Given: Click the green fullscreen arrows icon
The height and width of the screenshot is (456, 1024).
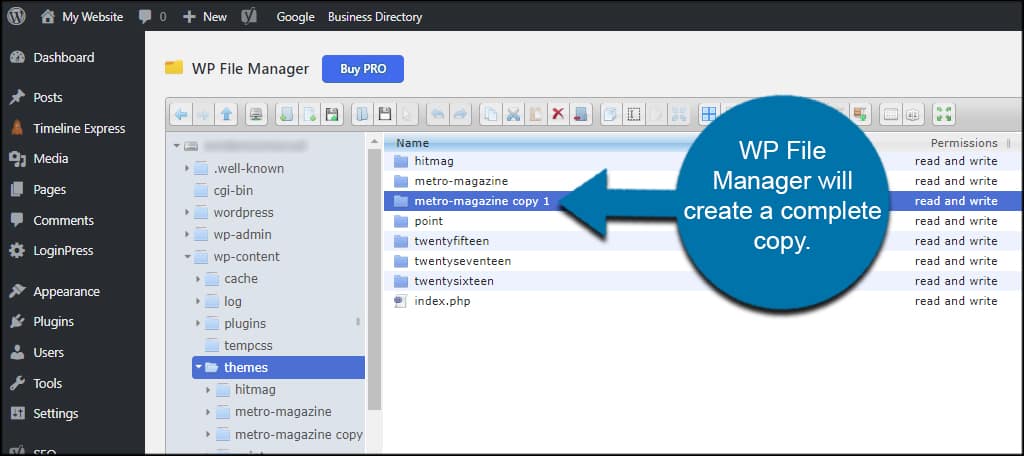Looking at the screenshot, I should 942,114.
